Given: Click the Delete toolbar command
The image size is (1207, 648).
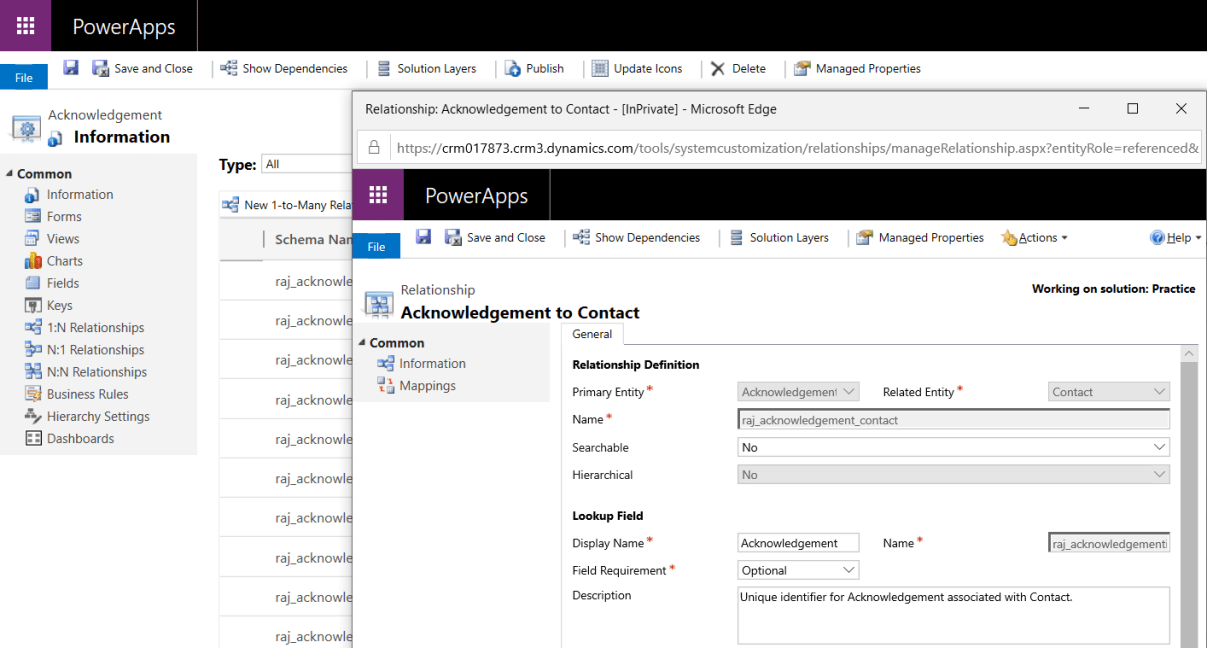Looking at the screenshot, I should coord(740,68).
